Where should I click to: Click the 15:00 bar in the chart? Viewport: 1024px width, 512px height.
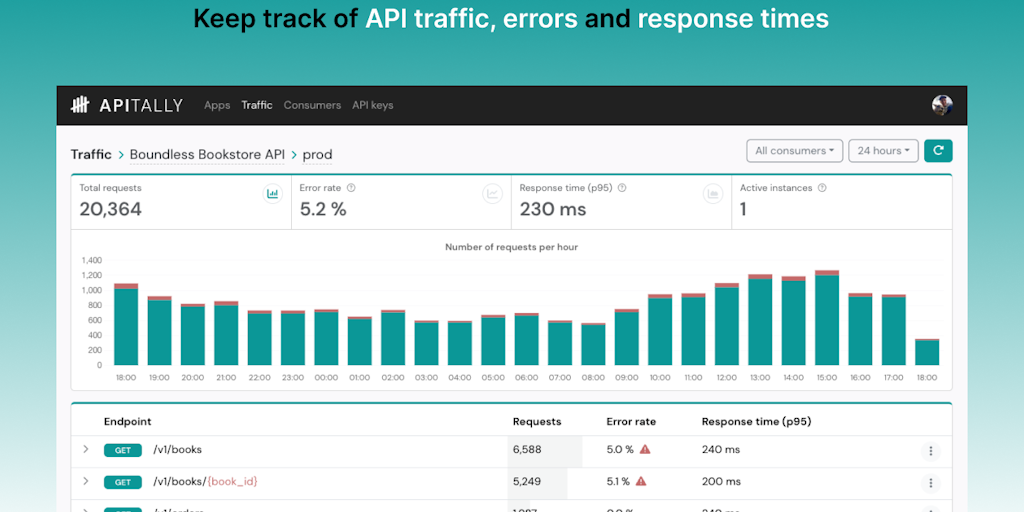click(826, 320)
